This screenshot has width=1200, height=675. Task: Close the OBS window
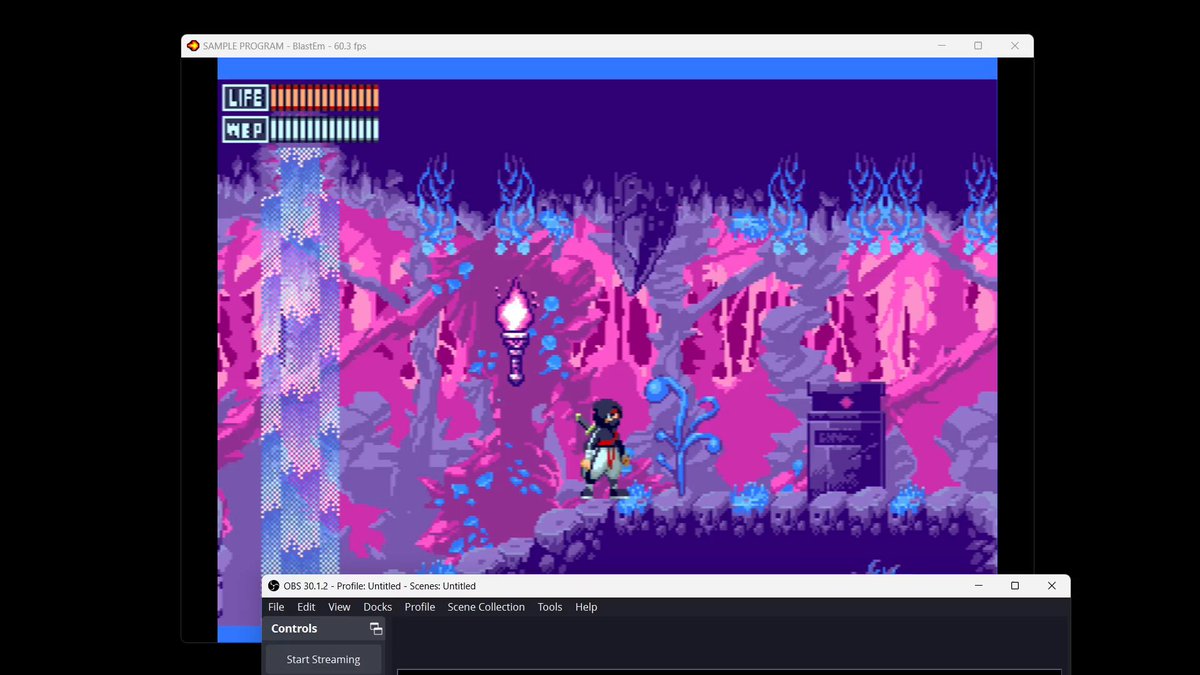point(1052,586)
